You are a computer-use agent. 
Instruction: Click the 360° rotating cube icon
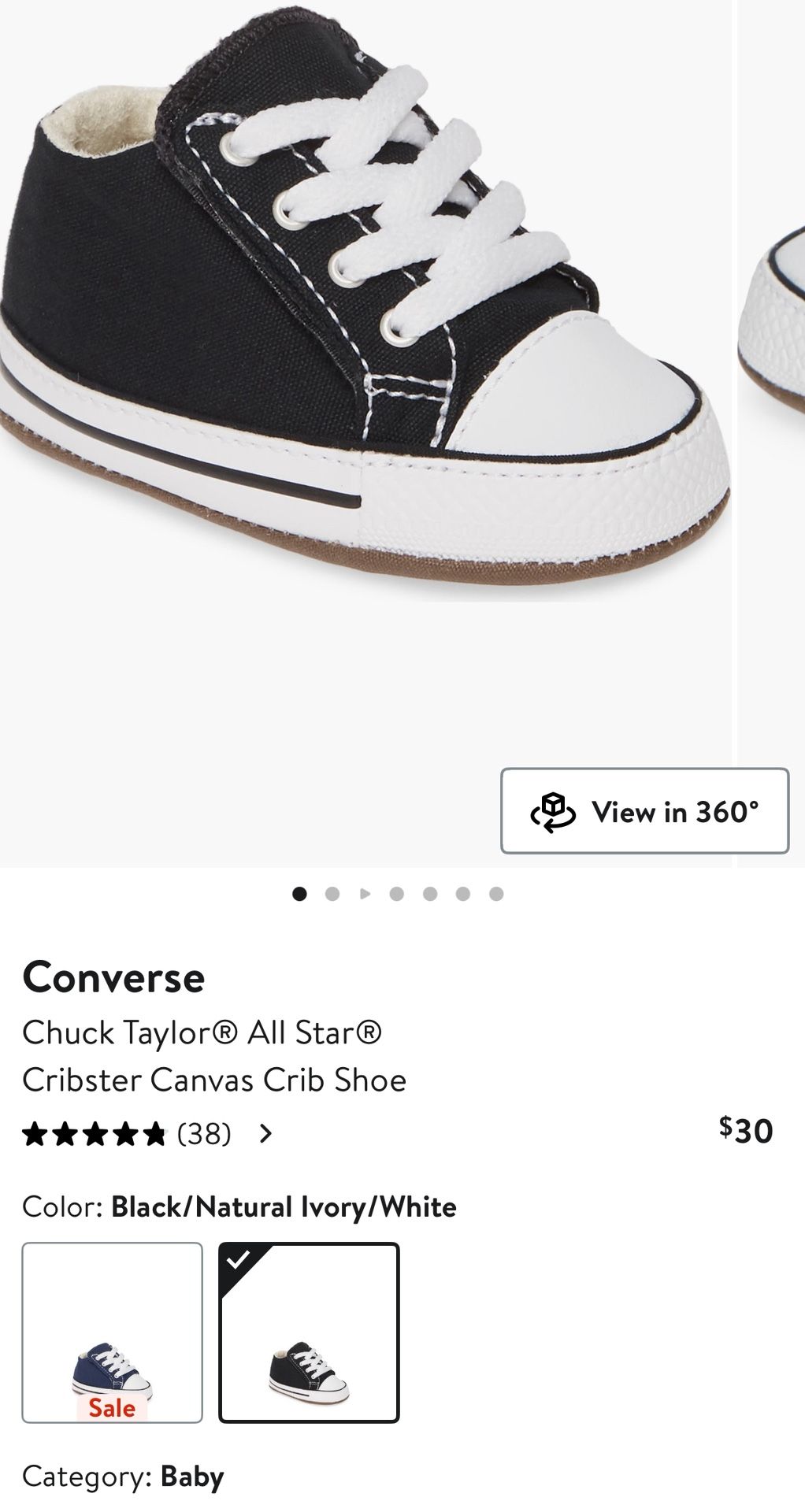(x=553, y=812)
